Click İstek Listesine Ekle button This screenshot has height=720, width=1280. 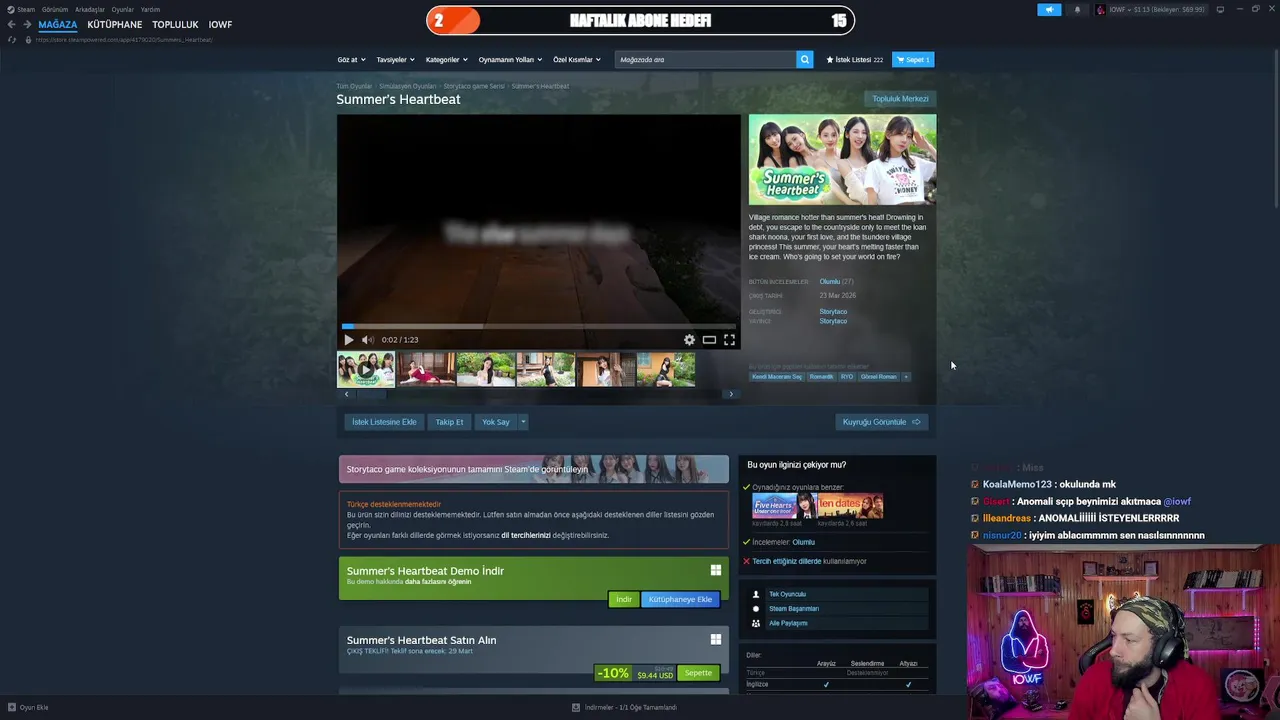pyautogui.click(x=384, y=422)
